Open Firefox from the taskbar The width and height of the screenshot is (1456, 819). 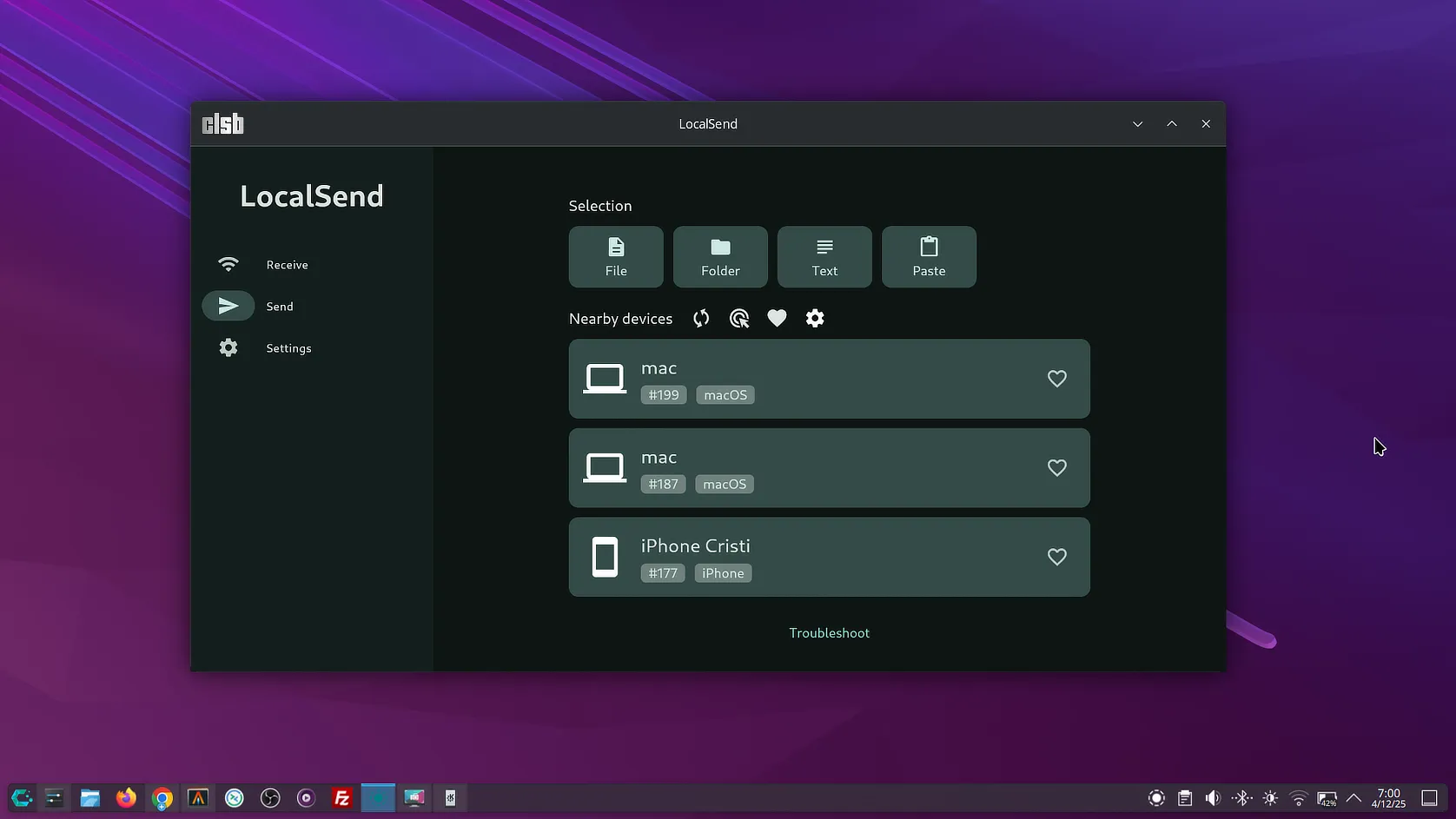[x=126, y=798]
